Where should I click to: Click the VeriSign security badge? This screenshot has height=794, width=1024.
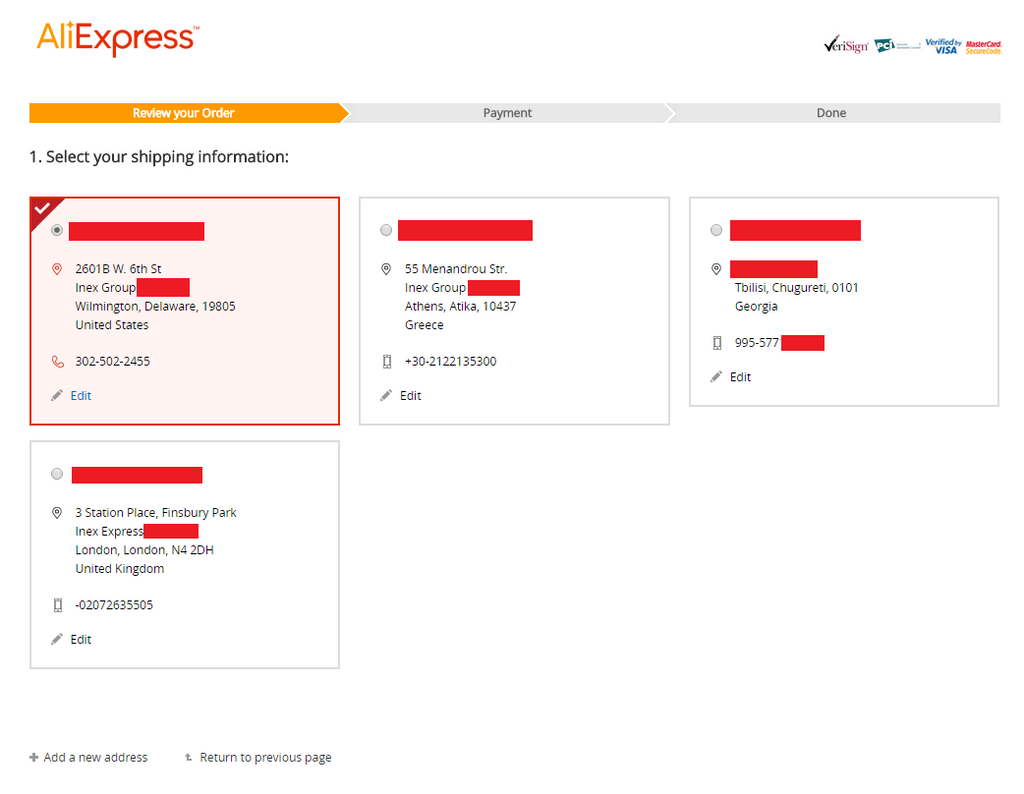pos(846,45)
